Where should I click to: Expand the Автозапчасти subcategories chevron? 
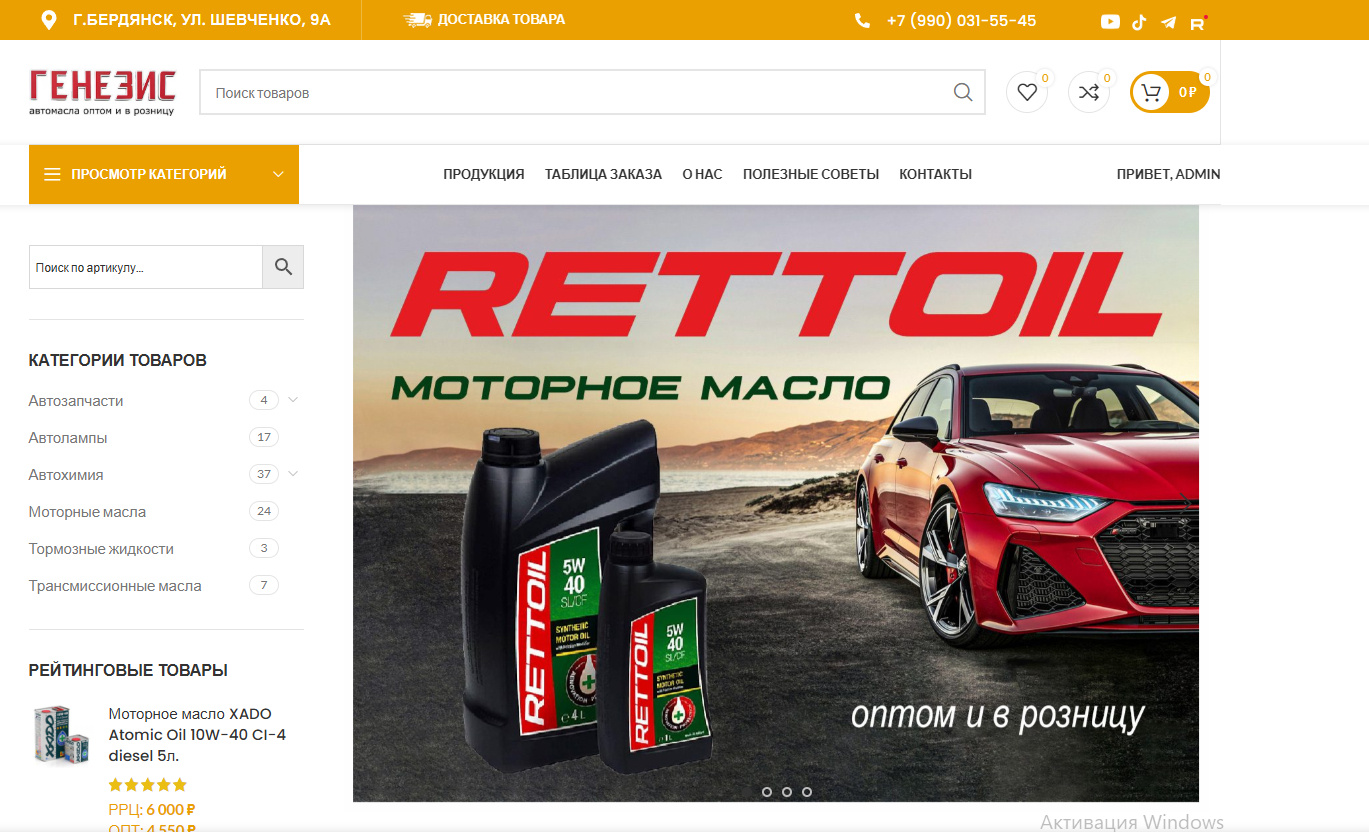293,400
